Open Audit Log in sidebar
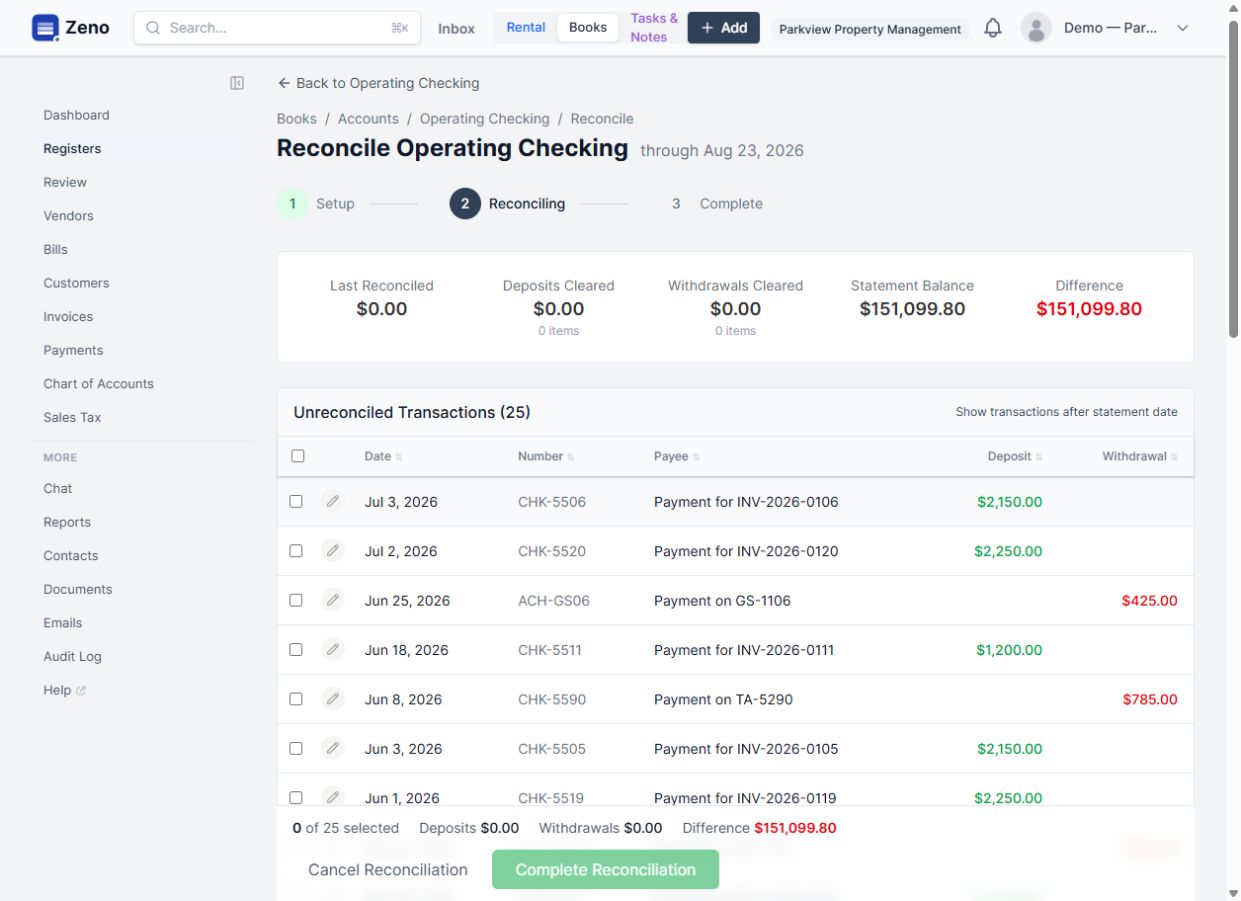The image size is (1241, 901). coord(72,656)
